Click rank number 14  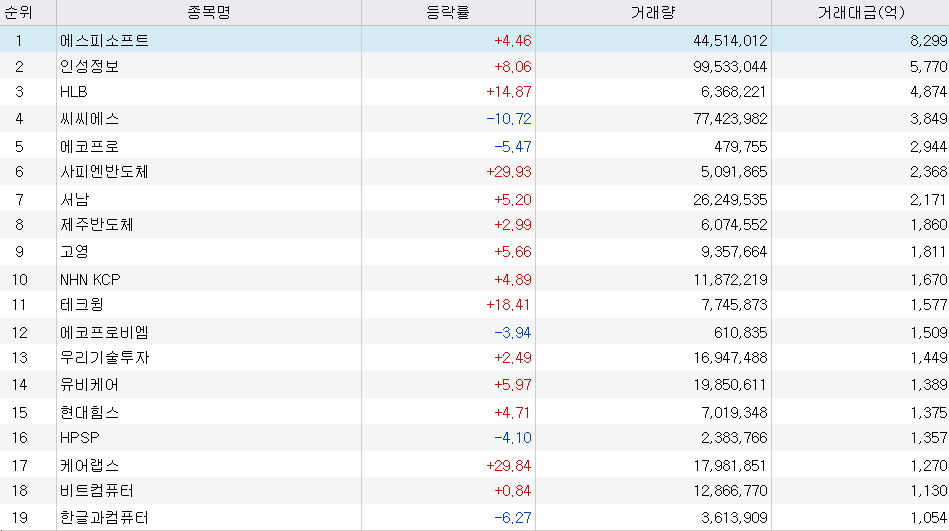[19, 384]
